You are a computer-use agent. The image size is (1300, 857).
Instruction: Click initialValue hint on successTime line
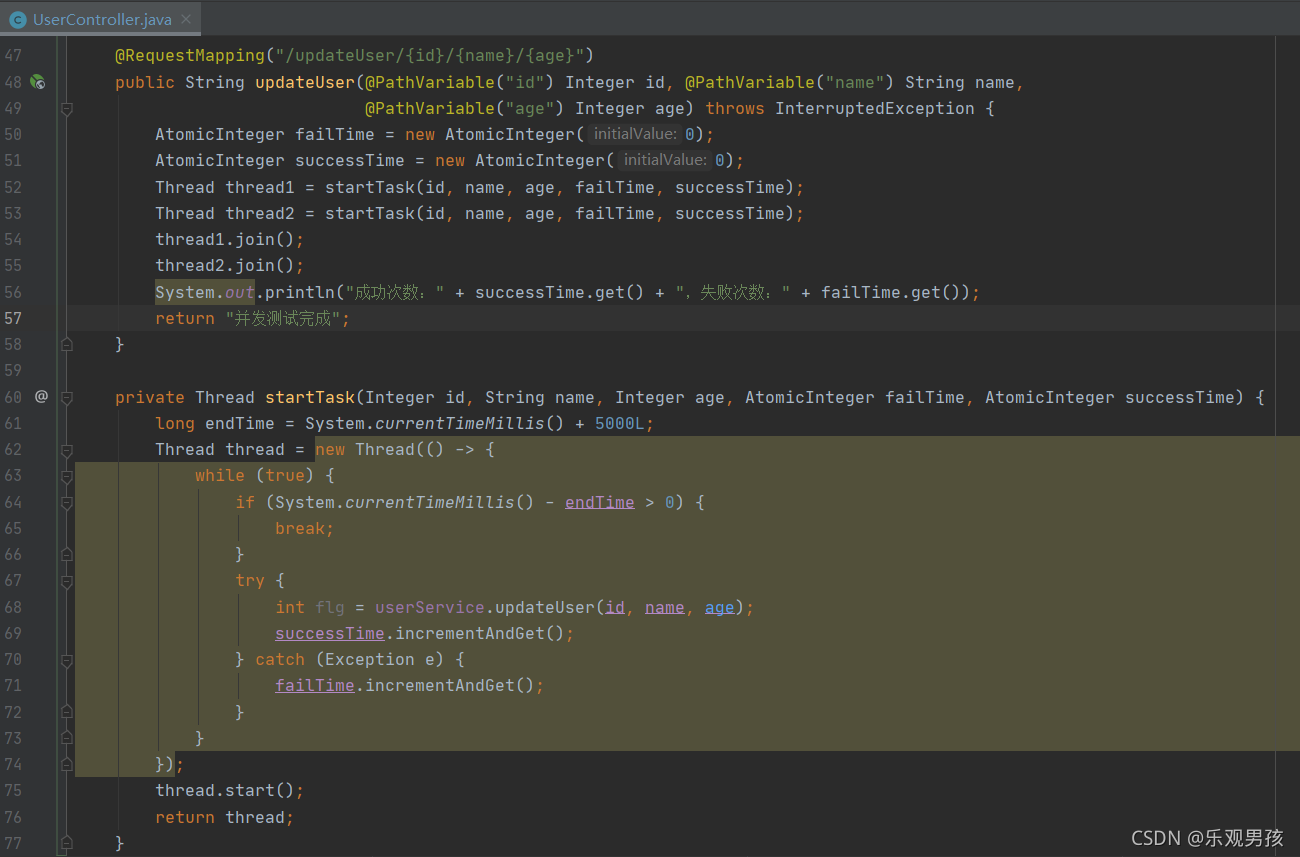coord(665,160)
